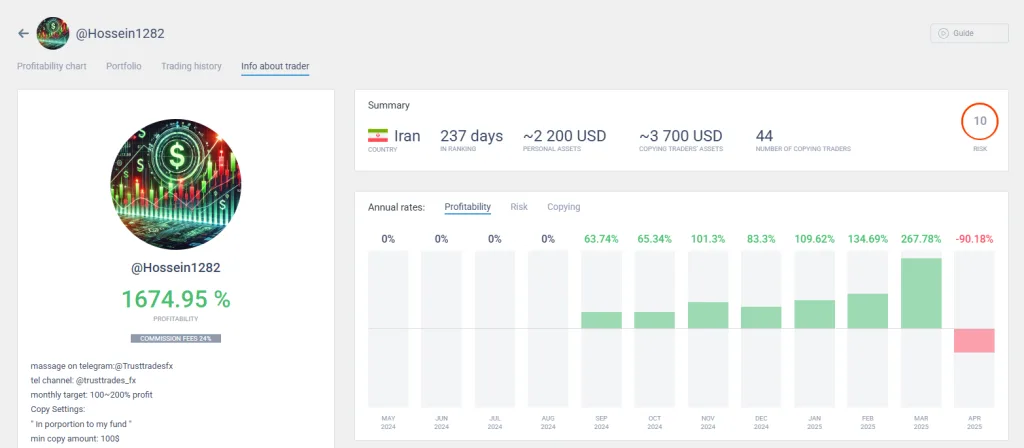Select the Trading history tab
Image resolution: width=1024 pixels, height=448 pixels.
pos(191,67)
